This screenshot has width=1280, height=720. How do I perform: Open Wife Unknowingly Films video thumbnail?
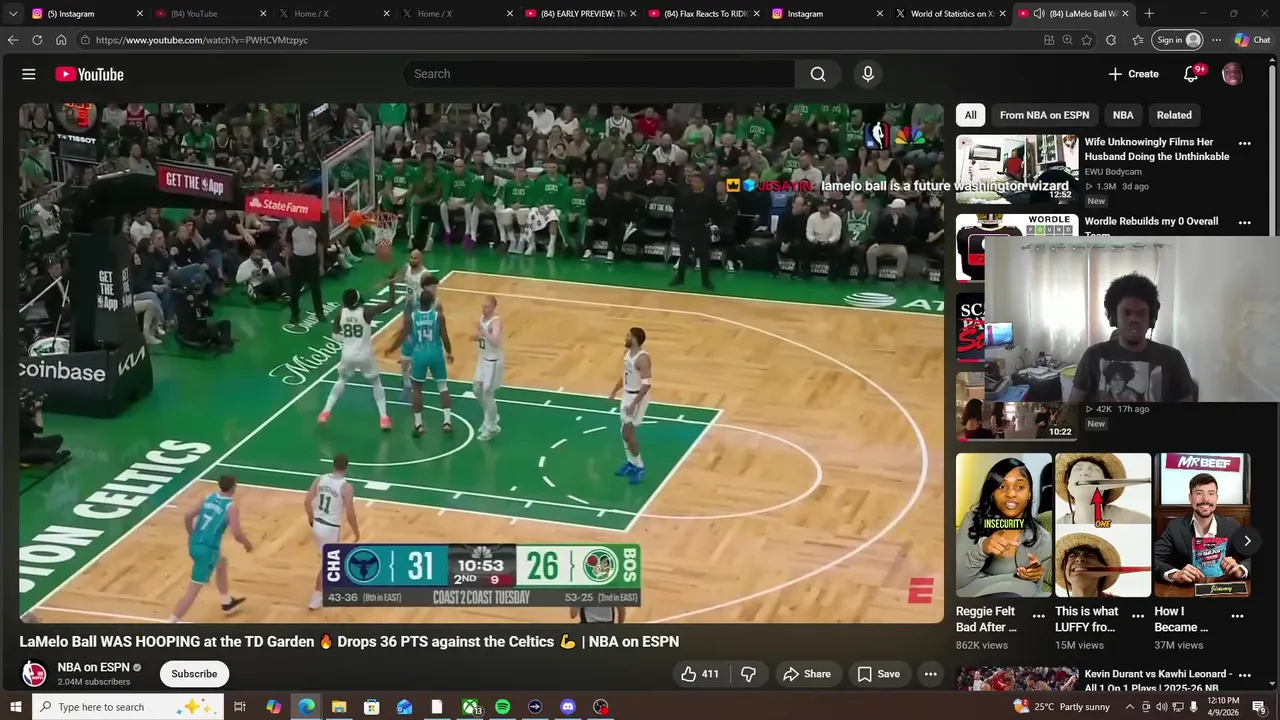coord(1016,169)
